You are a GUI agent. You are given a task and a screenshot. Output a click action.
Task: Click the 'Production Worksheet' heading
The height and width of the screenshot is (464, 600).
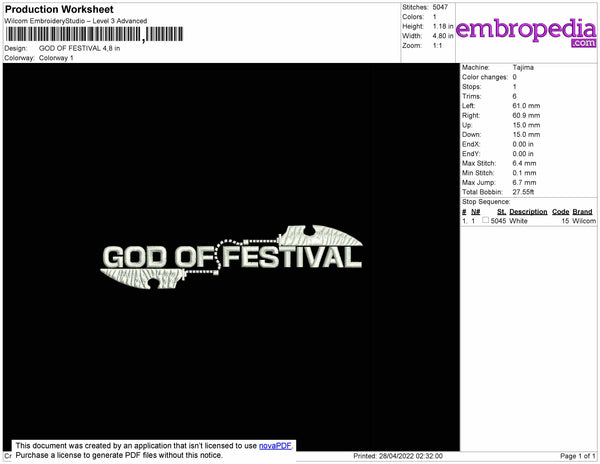pyautogui.click(x=59, y=9)
